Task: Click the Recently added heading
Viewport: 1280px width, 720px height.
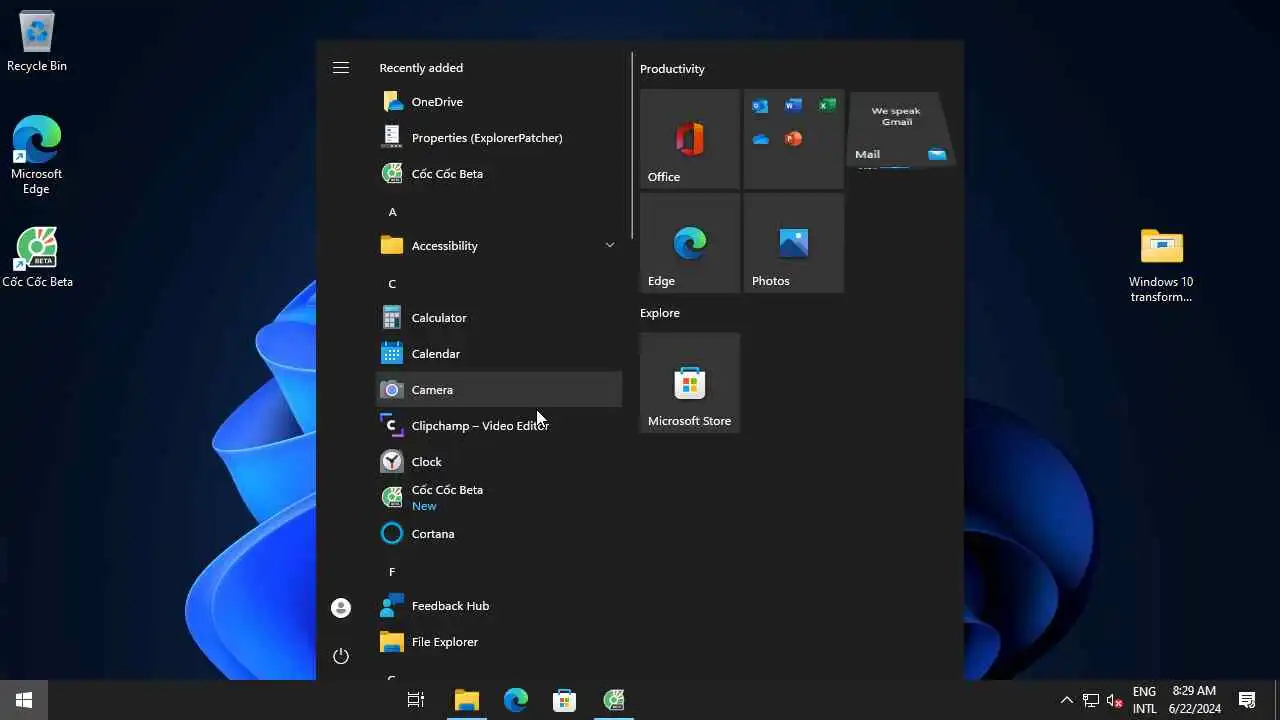Action: (421, 68)
